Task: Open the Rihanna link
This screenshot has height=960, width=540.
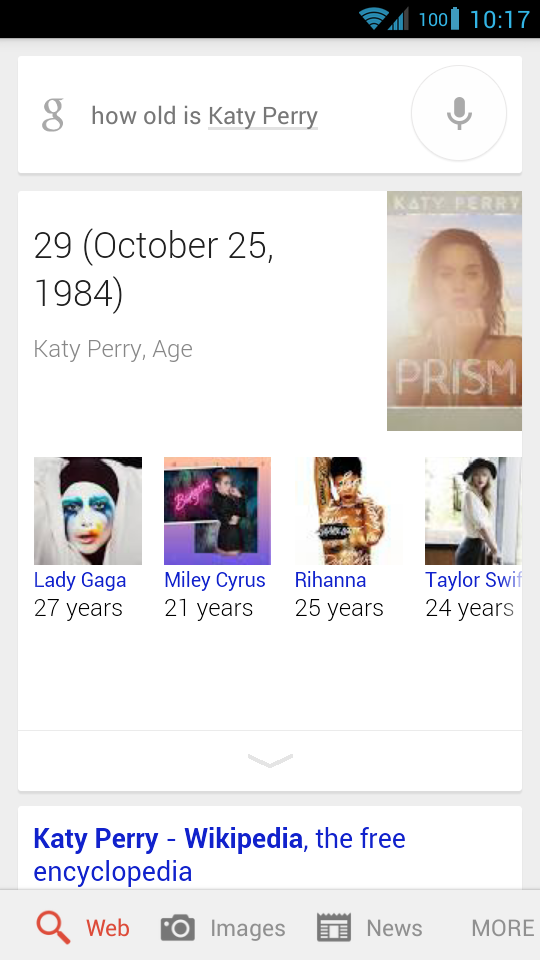Action: coord(331,580)
